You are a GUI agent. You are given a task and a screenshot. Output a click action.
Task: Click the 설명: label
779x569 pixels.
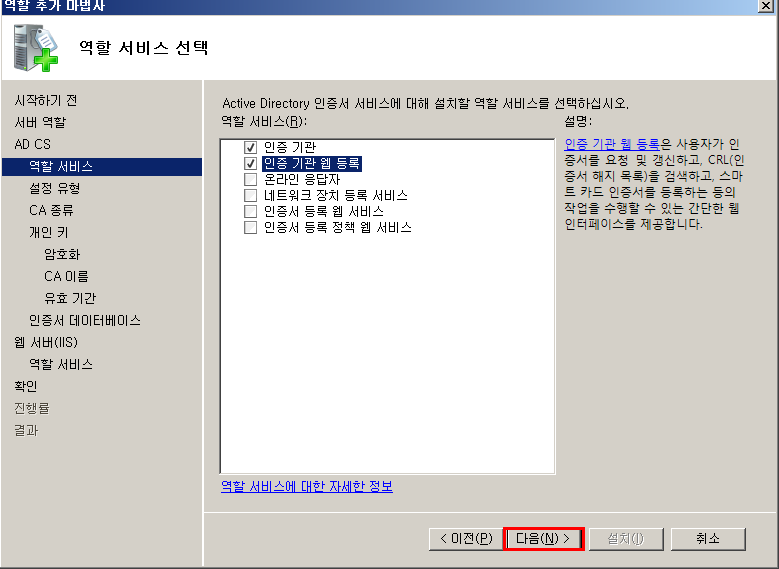tap(578, 121)
